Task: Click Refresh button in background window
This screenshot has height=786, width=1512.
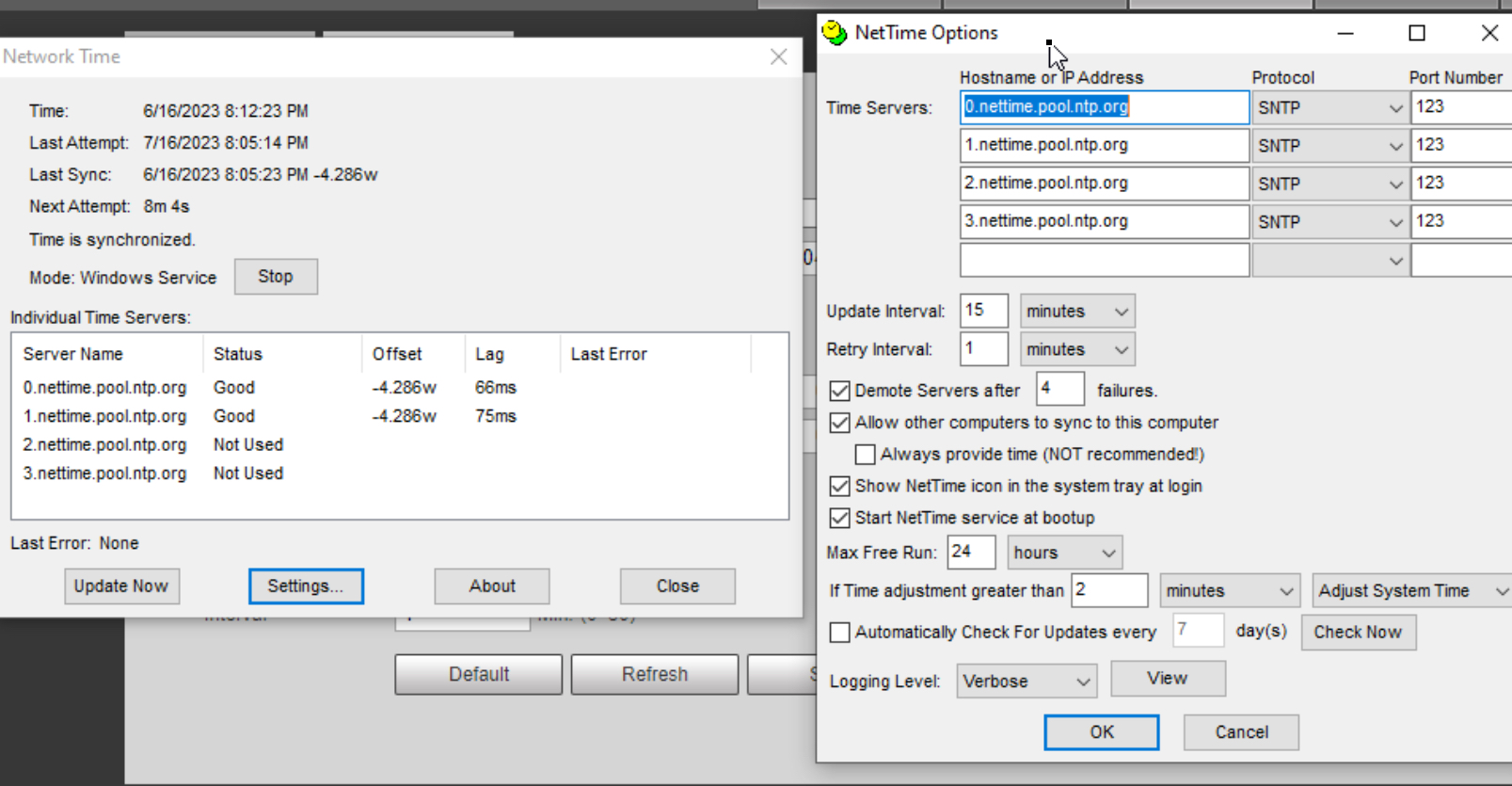Action: point(655,675)
